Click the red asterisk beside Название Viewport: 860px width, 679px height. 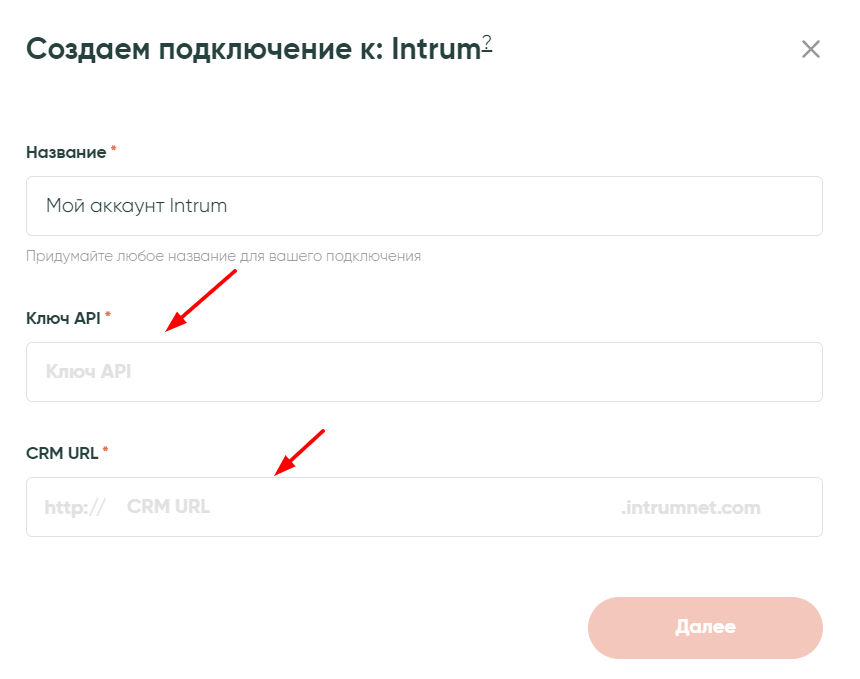[x=113, y=151]
